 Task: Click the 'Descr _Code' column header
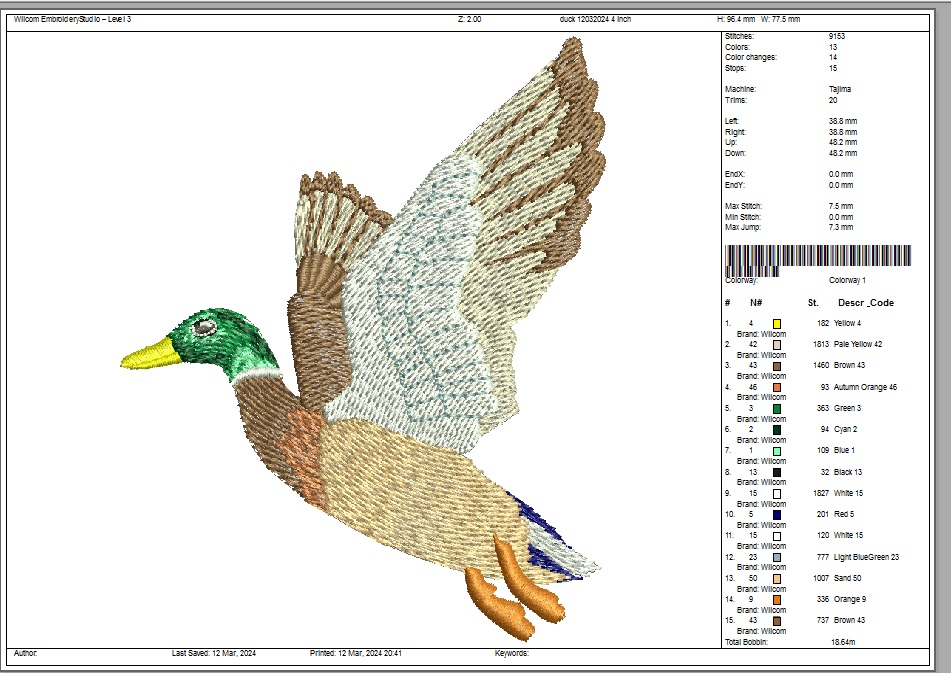point(866,303)
